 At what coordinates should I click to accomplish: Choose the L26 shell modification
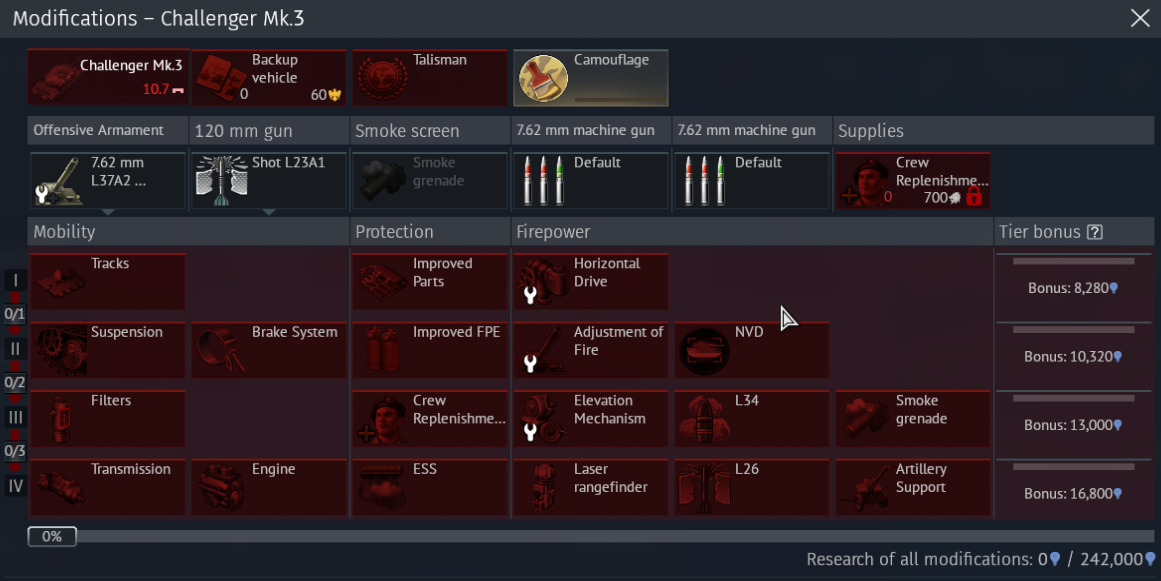click(752, 487)
